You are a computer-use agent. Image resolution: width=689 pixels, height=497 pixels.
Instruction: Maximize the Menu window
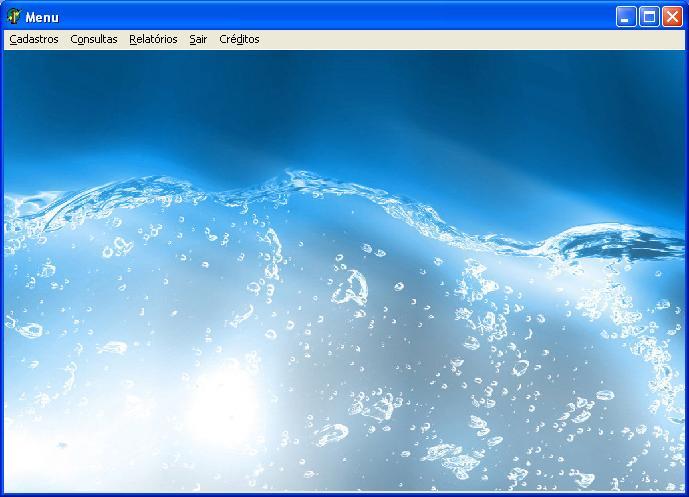[x=649, y=17]
